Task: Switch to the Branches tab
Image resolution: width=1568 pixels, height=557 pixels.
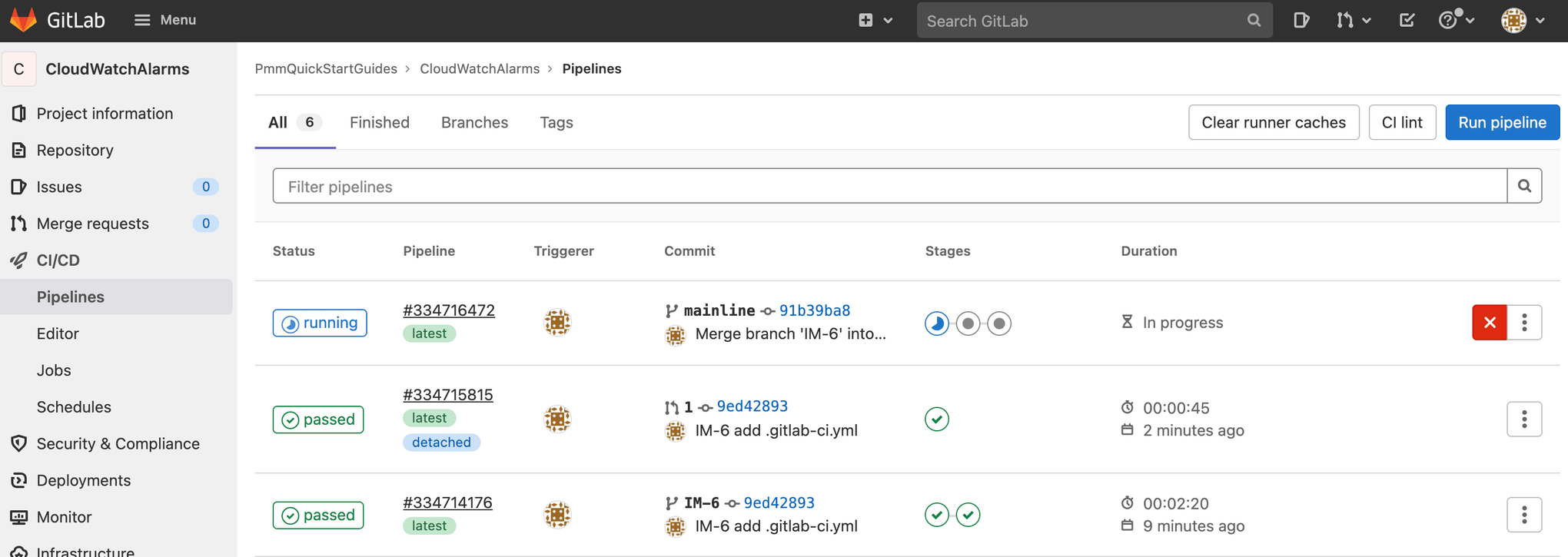Action: (474, 123)
